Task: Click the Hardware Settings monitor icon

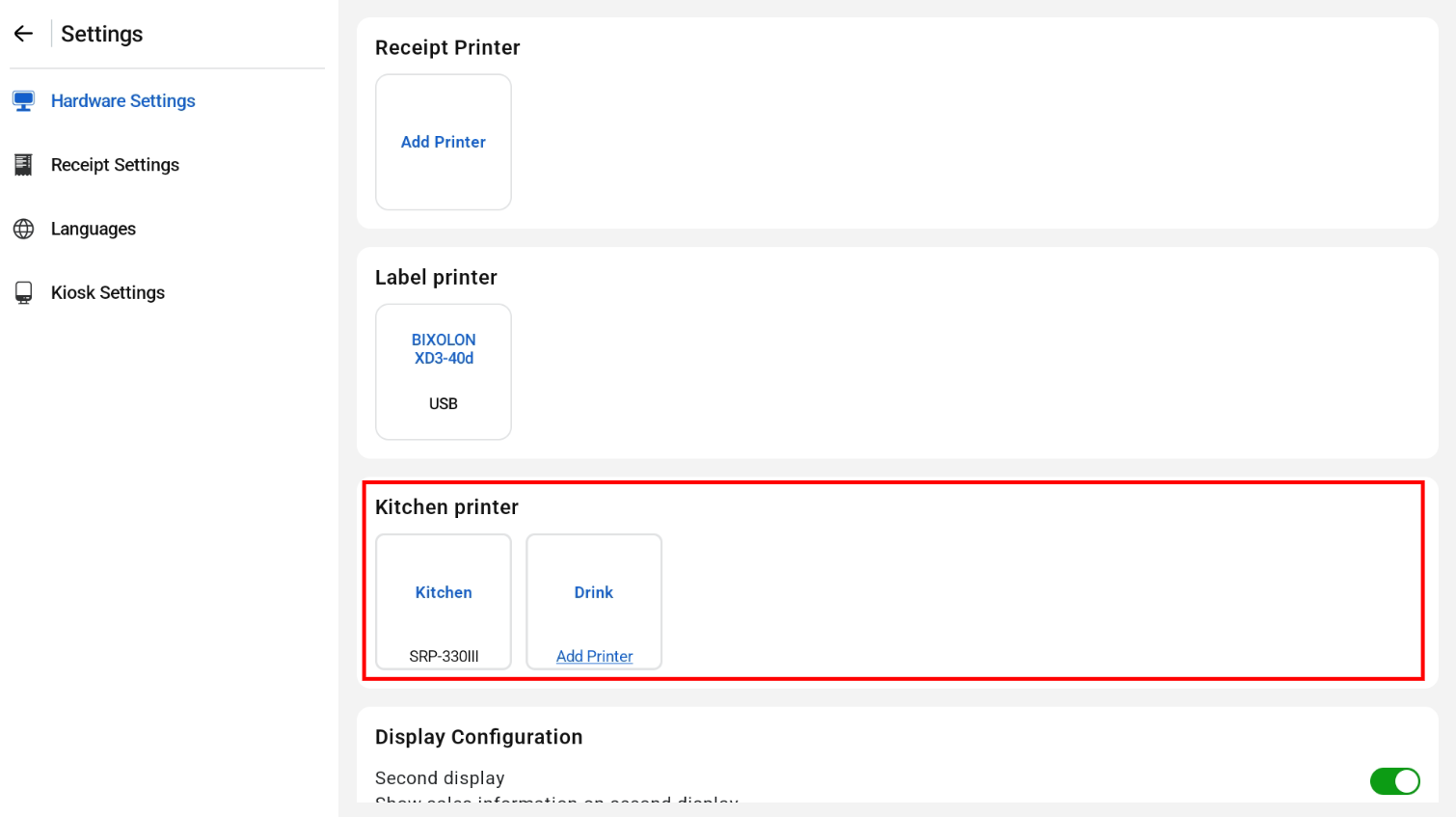Action: tap(24, 101)
